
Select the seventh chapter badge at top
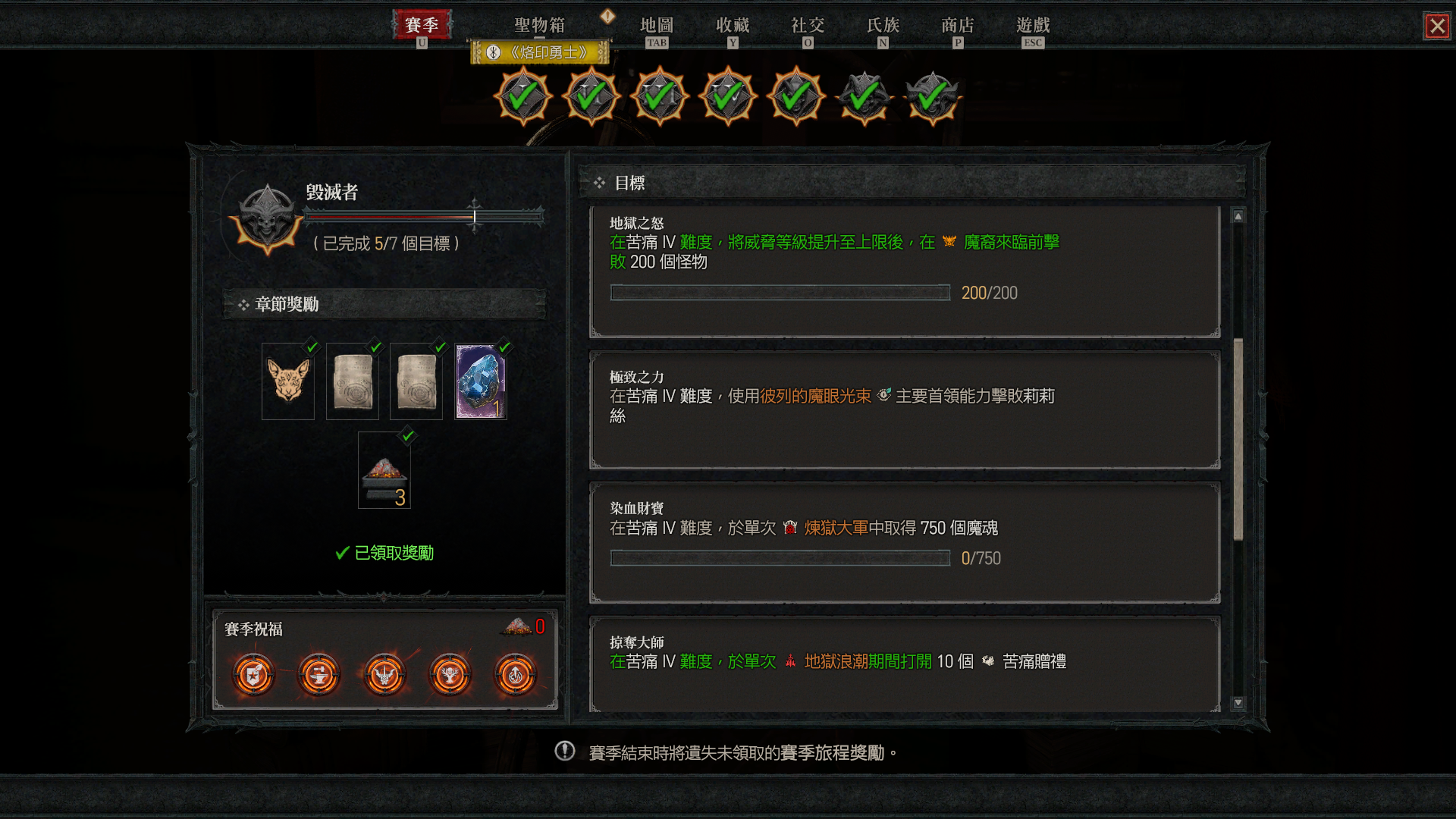point(932,96)
